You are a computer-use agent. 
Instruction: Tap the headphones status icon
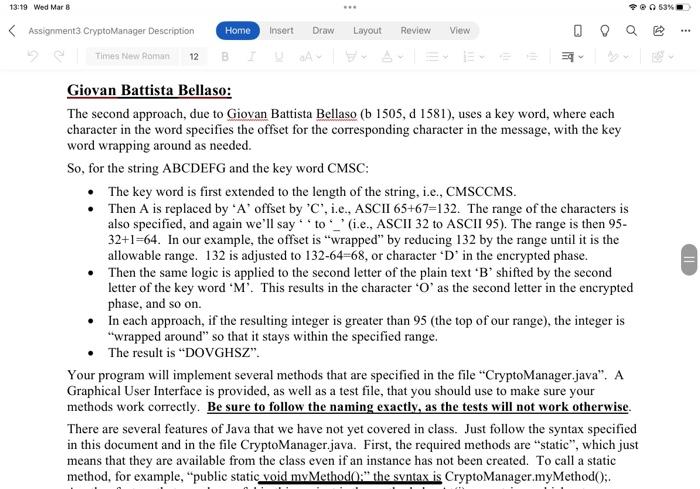(x=652, y=7)
